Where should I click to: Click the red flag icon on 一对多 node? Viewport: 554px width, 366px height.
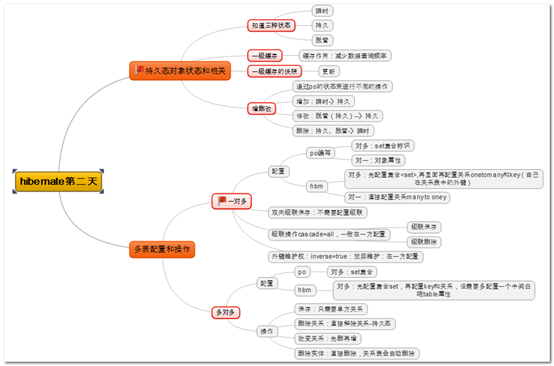(222, 201)
